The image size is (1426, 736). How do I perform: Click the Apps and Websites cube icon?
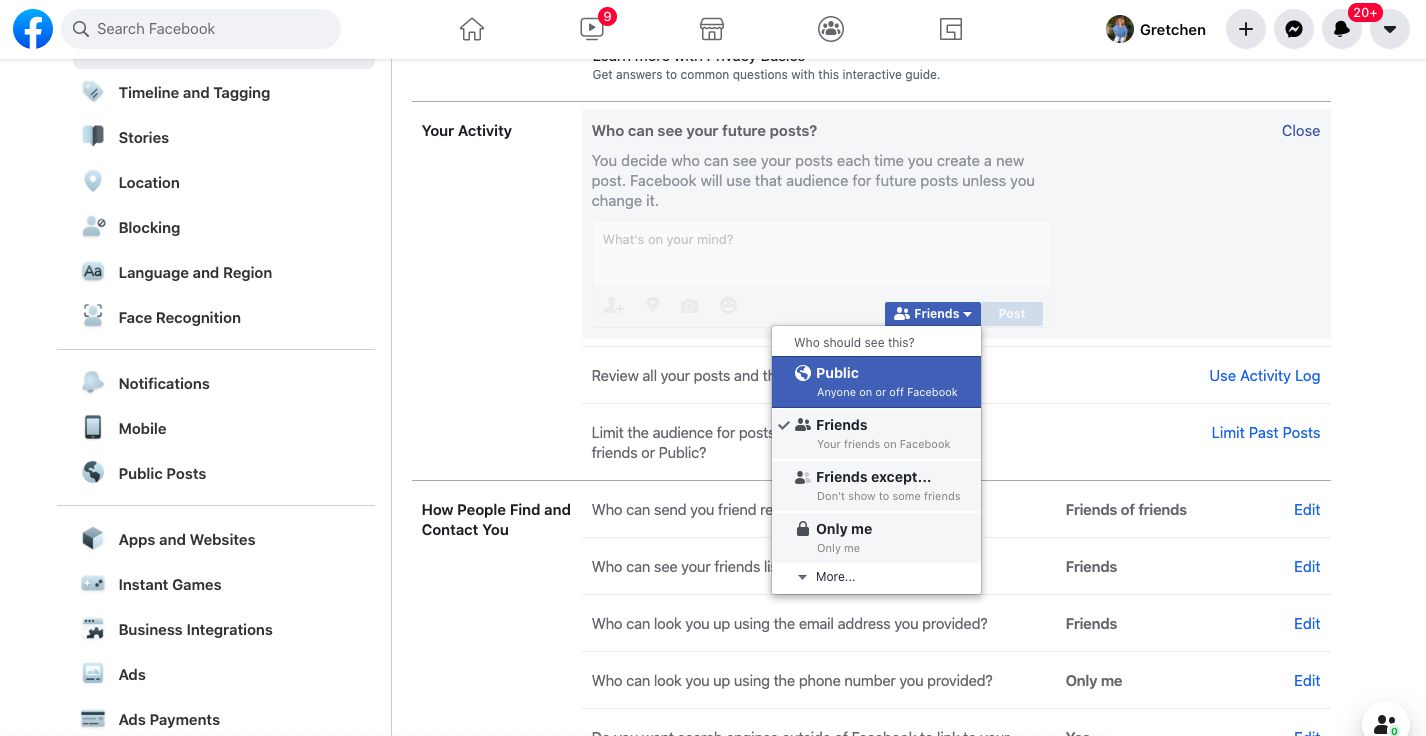(x=93, y=539)
